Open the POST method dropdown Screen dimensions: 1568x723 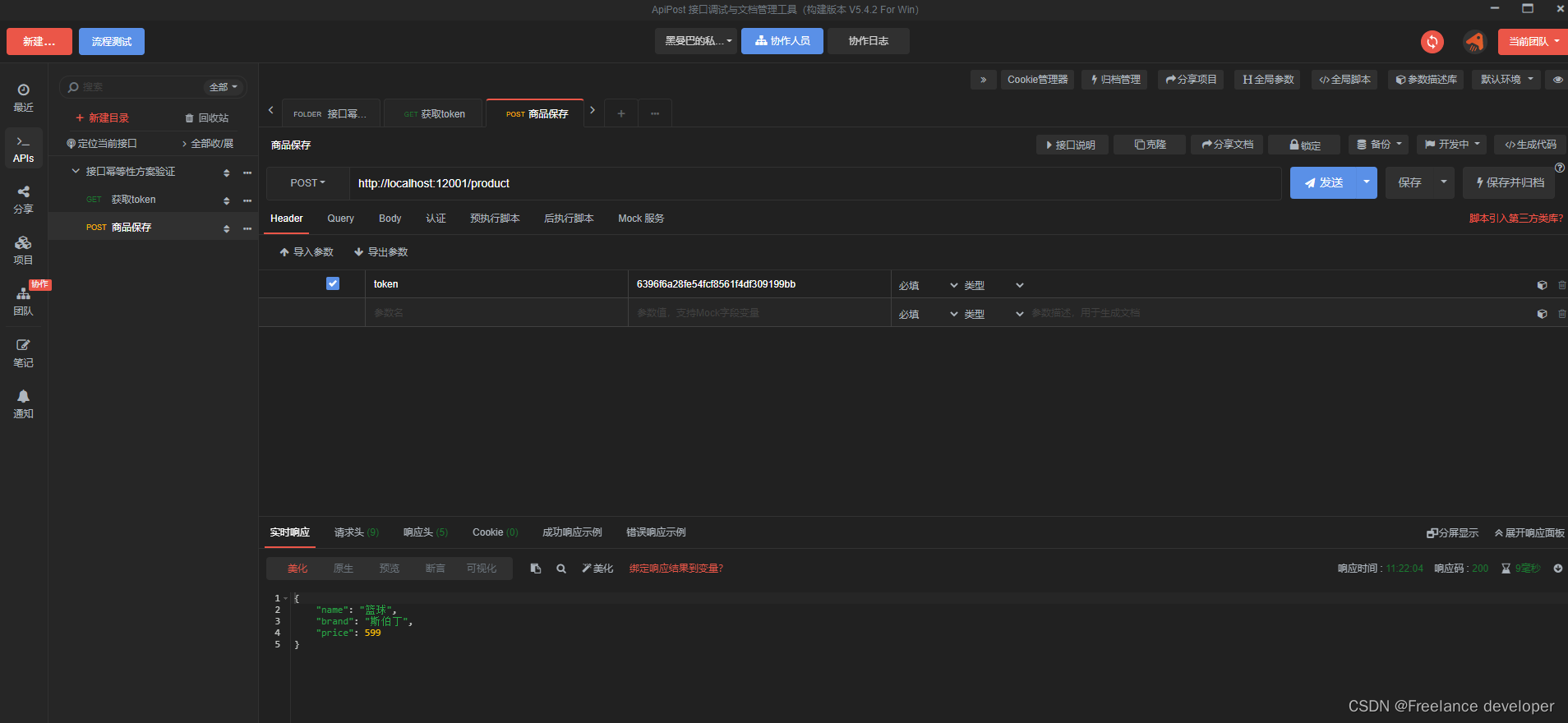click(307, 183)
